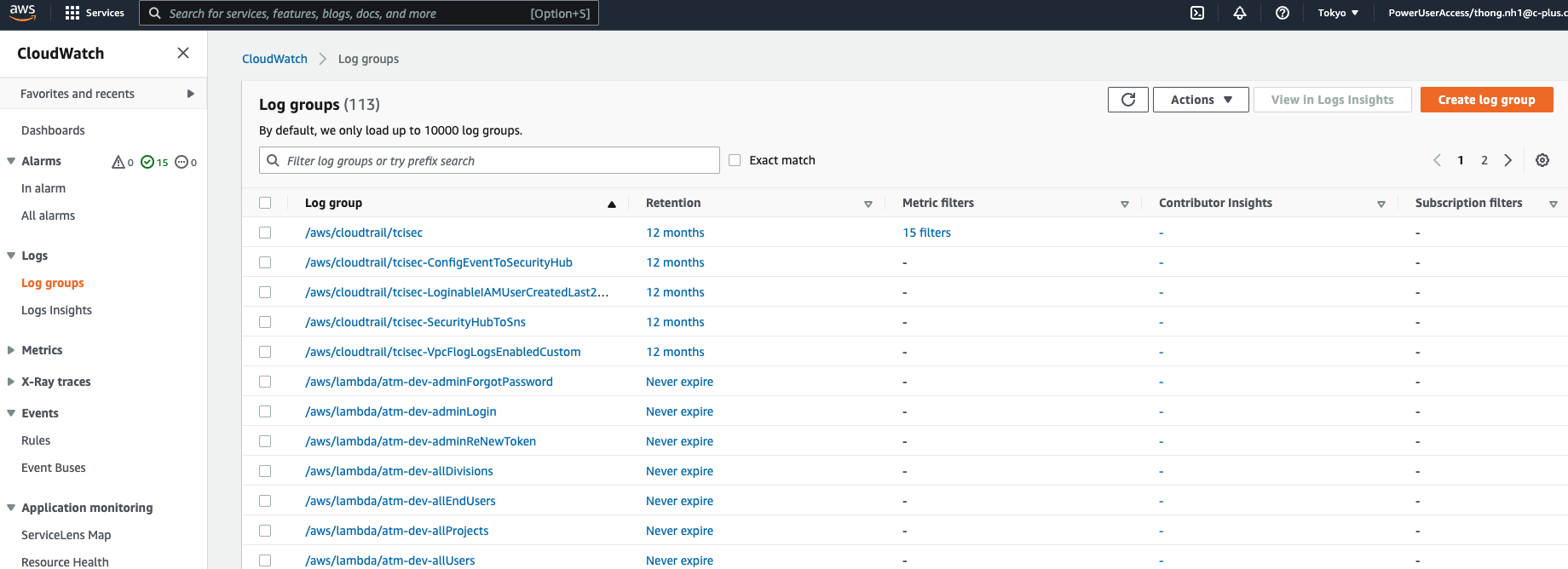
Task: Check the /aws/cloudtrail/tcisec row checkbox
Action: tap(265, 233)
